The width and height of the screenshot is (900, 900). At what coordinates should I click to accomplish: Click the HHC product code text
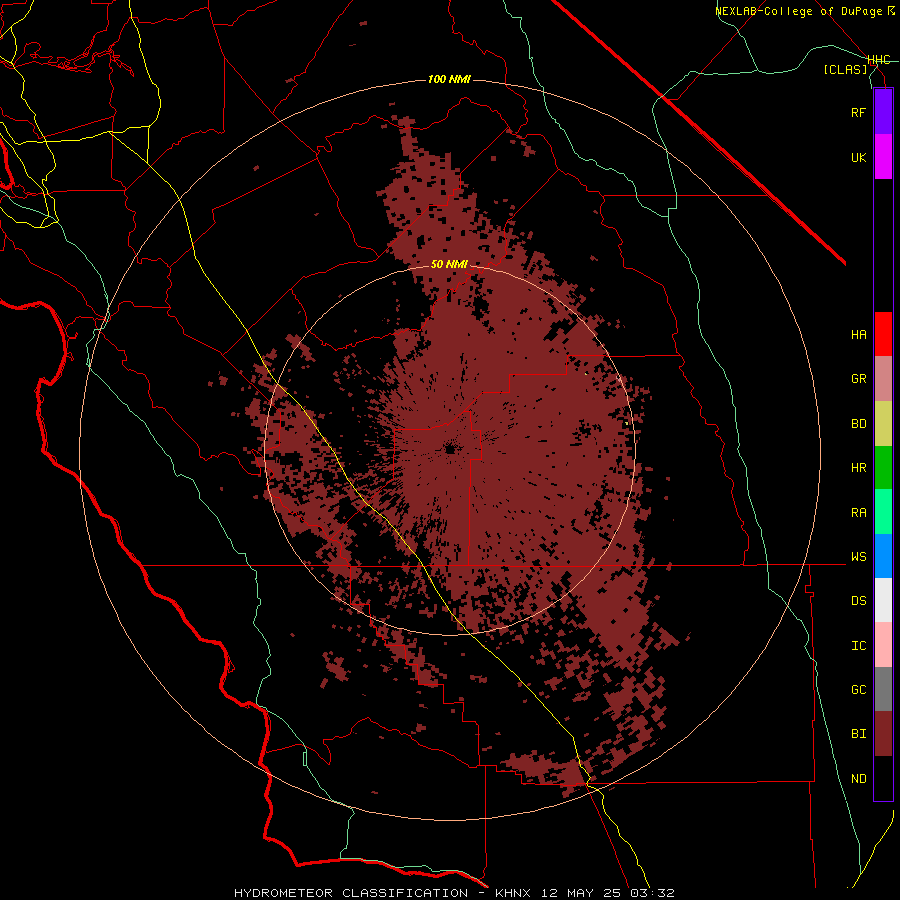click(x=879, y=60)
